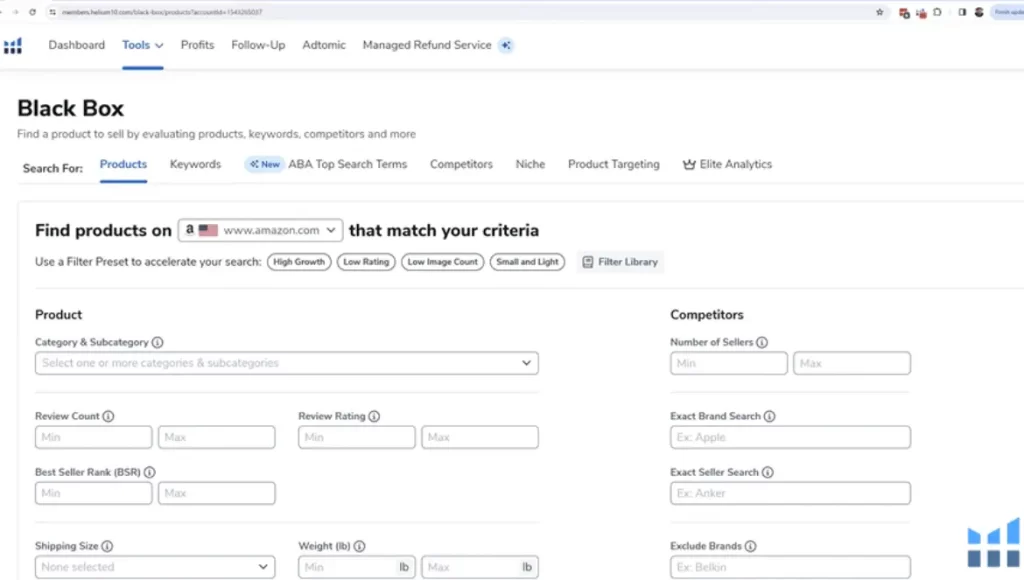Viewport: 1024px width, 580px height.
Task: Click the Managed Refund Service sparkle icon
Action: [x=506, y=45]
